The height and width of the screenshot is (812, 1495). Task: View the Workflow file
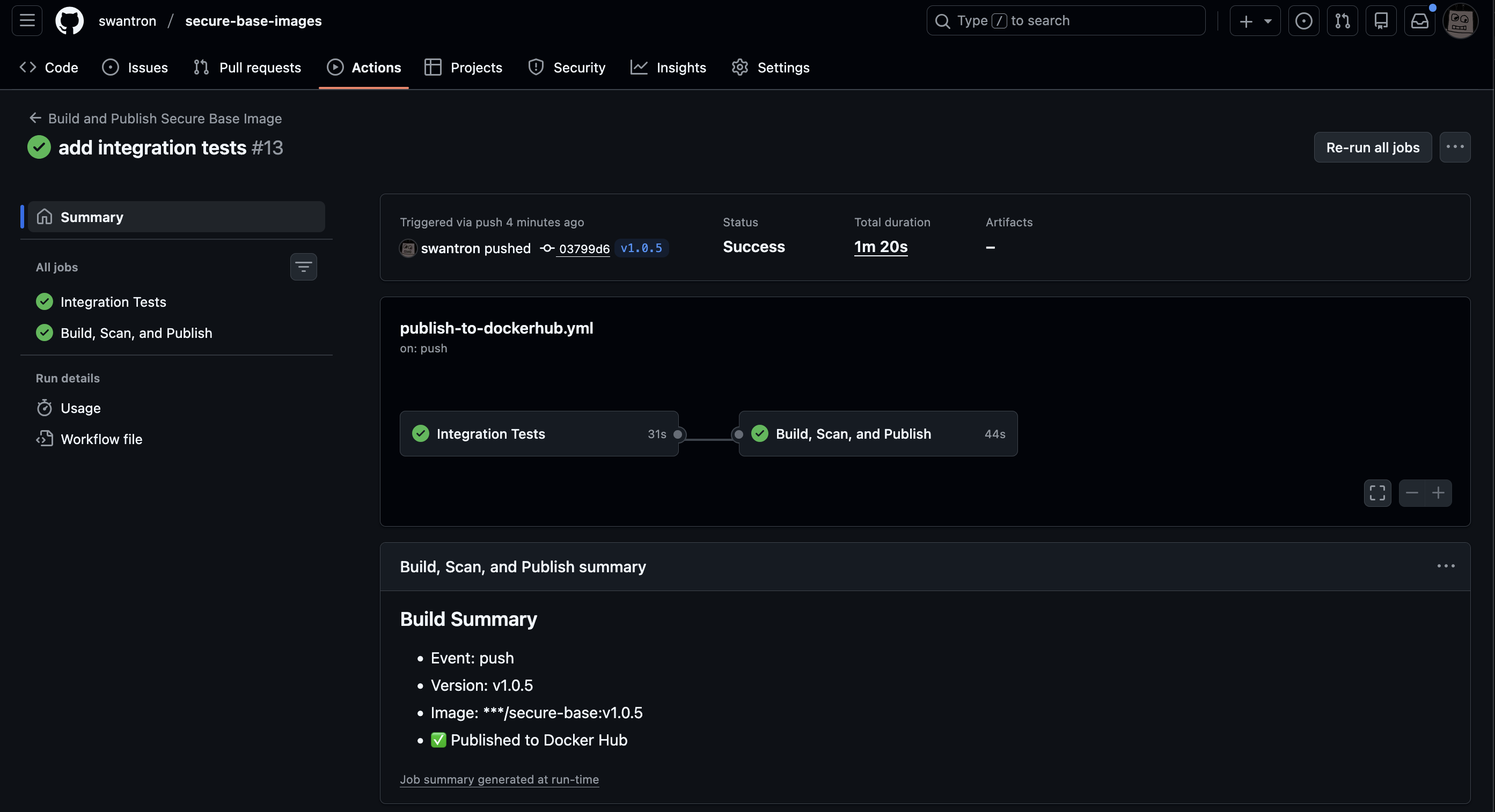101,439
